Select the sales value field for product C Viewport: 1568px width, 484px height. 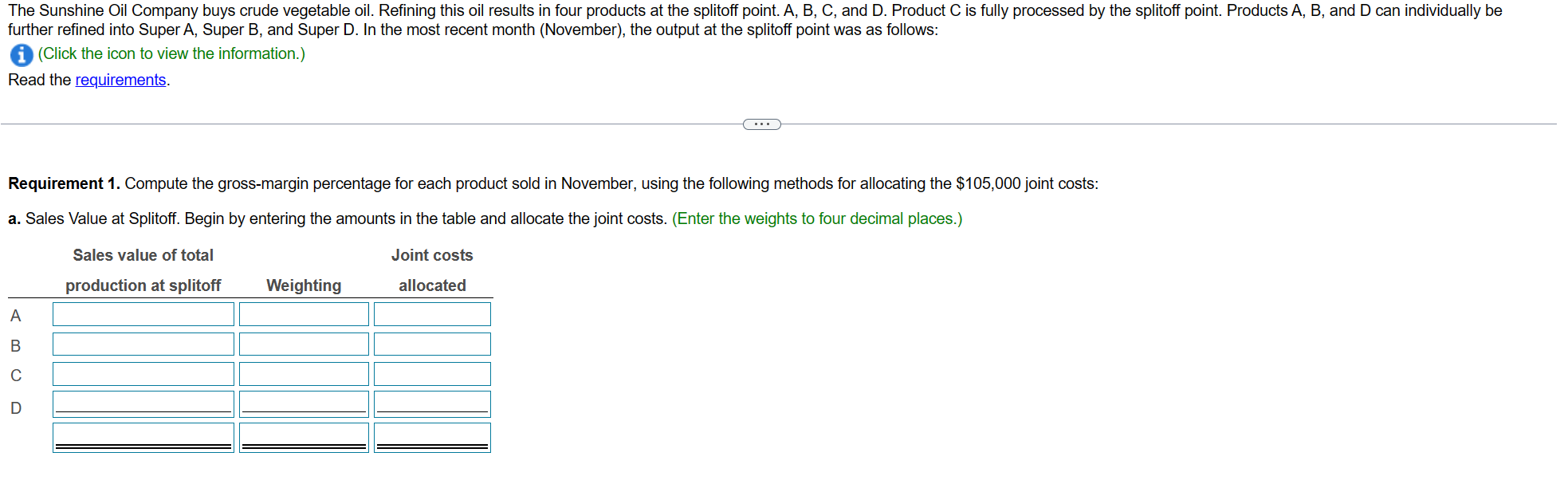143,373
